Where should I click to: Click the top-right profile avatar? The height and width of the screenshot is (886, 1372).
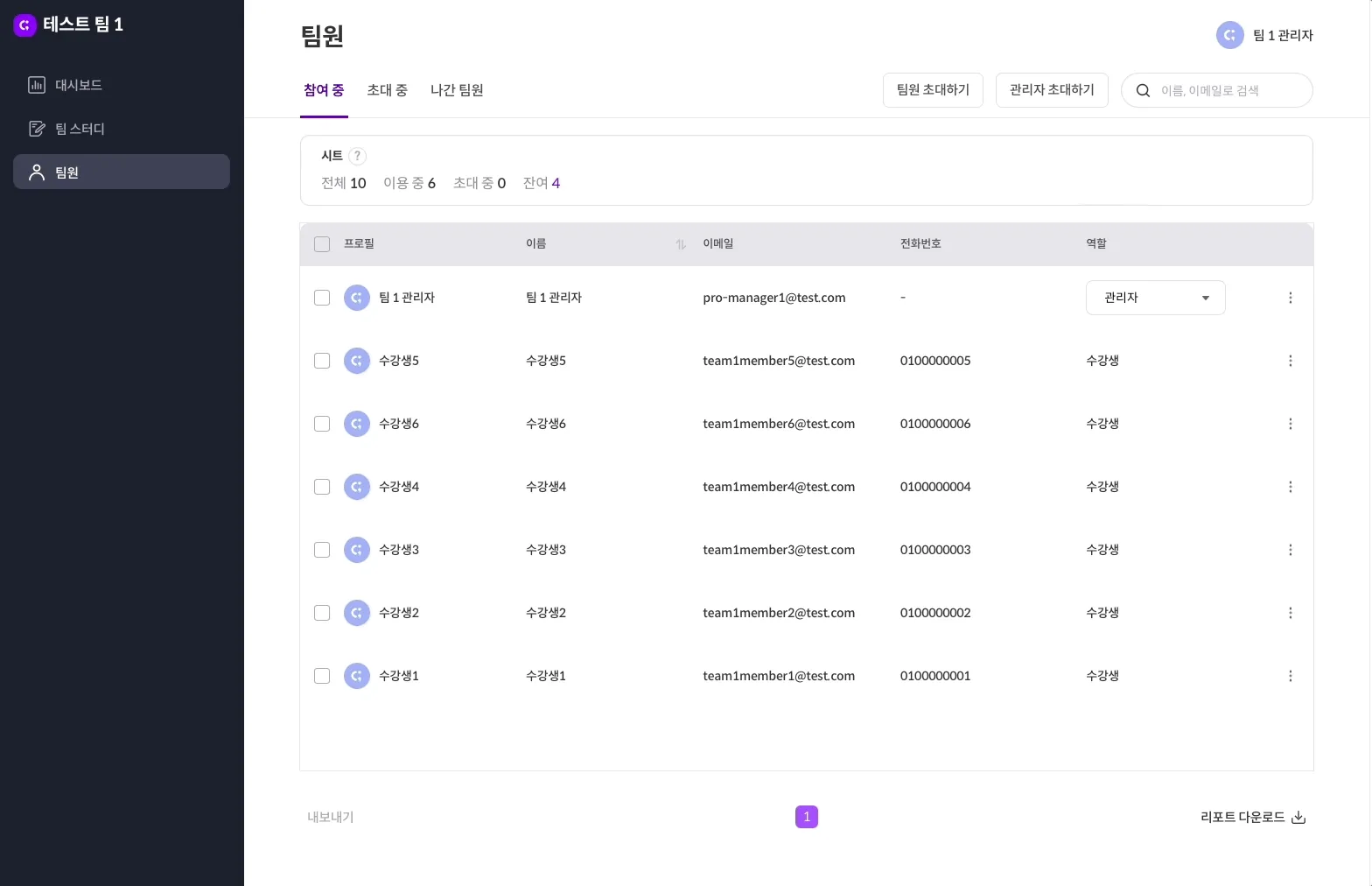pyautogui.click(x=1229, y=35)
